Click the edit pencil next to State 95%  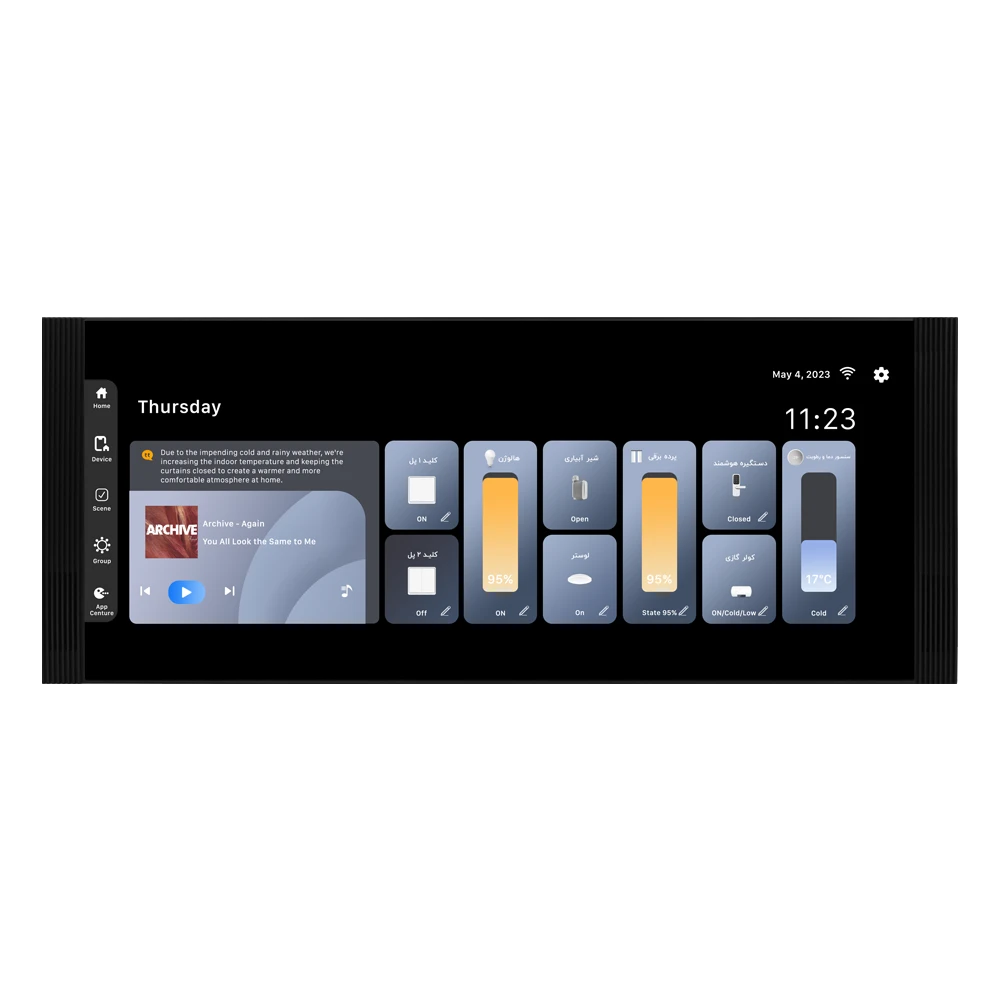click(x=684, y=611)
